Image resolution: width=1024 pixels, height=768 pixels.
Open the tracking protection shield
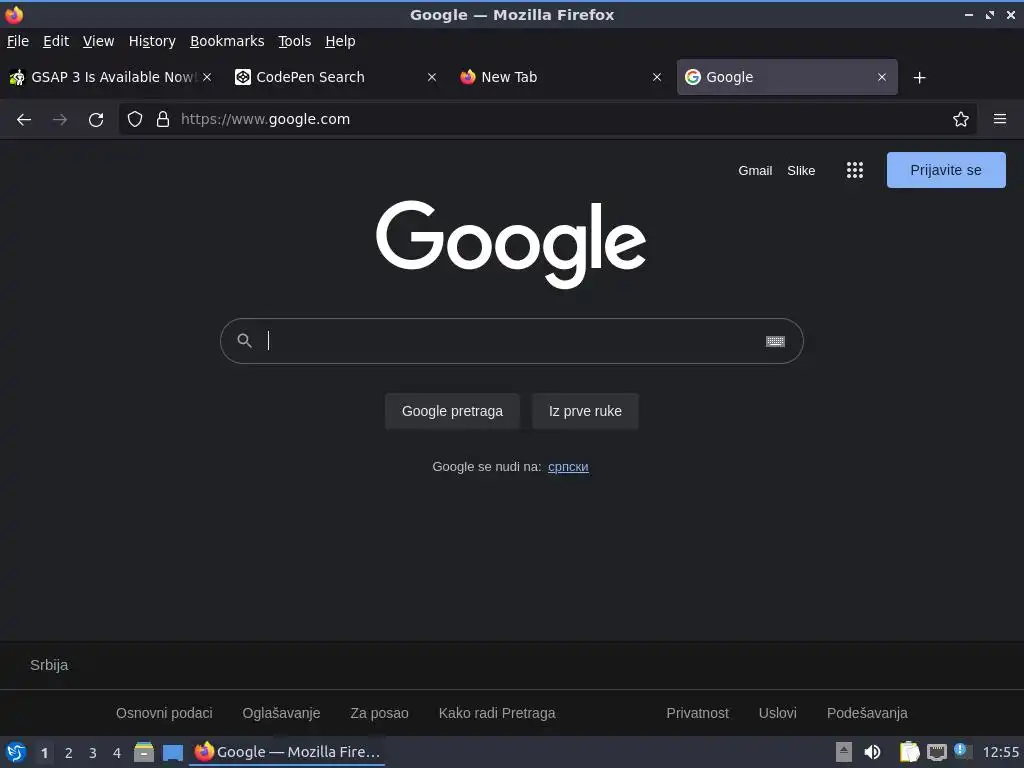point(135,119)
